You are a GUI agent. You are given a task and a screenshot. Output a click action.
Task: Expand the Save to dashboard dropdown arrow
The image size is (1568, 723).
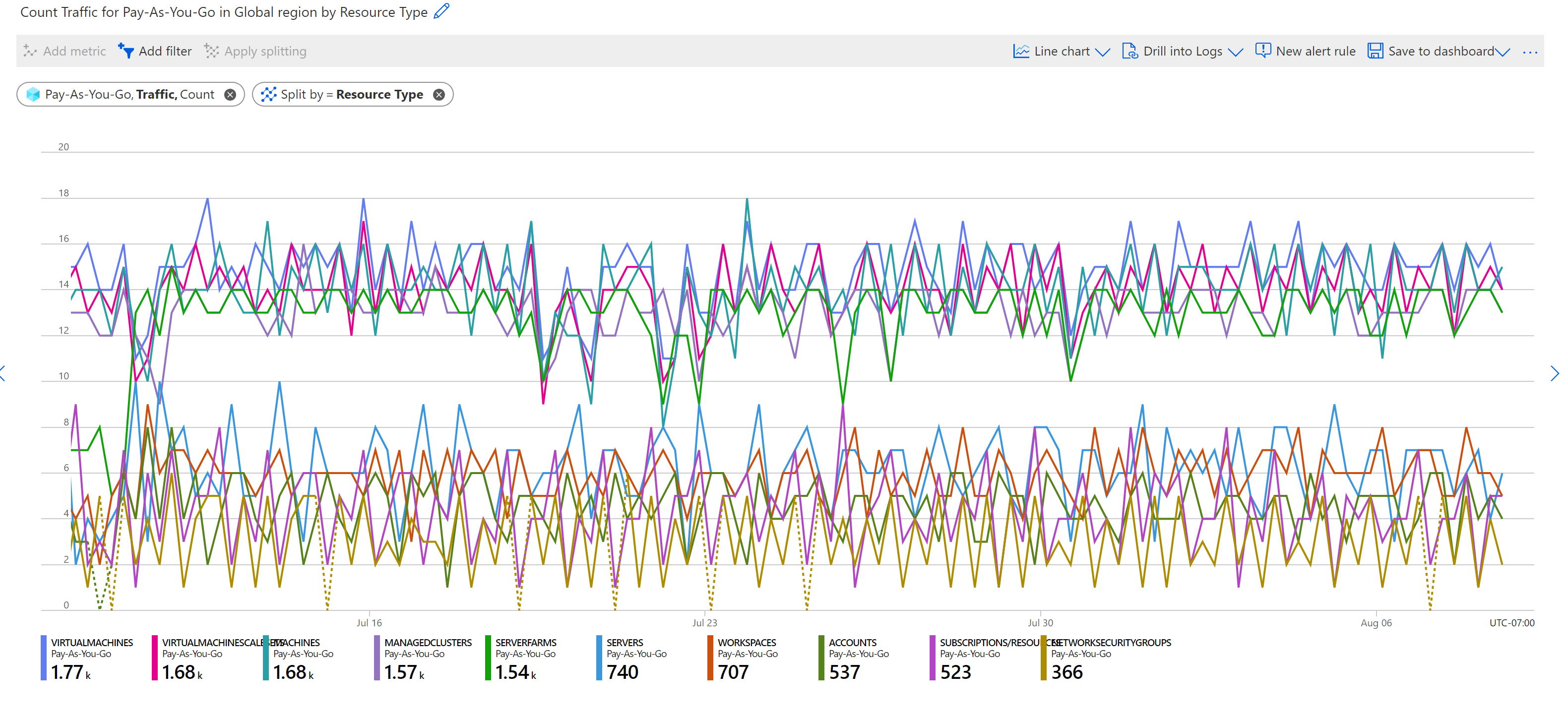[x=1502, y=53]
